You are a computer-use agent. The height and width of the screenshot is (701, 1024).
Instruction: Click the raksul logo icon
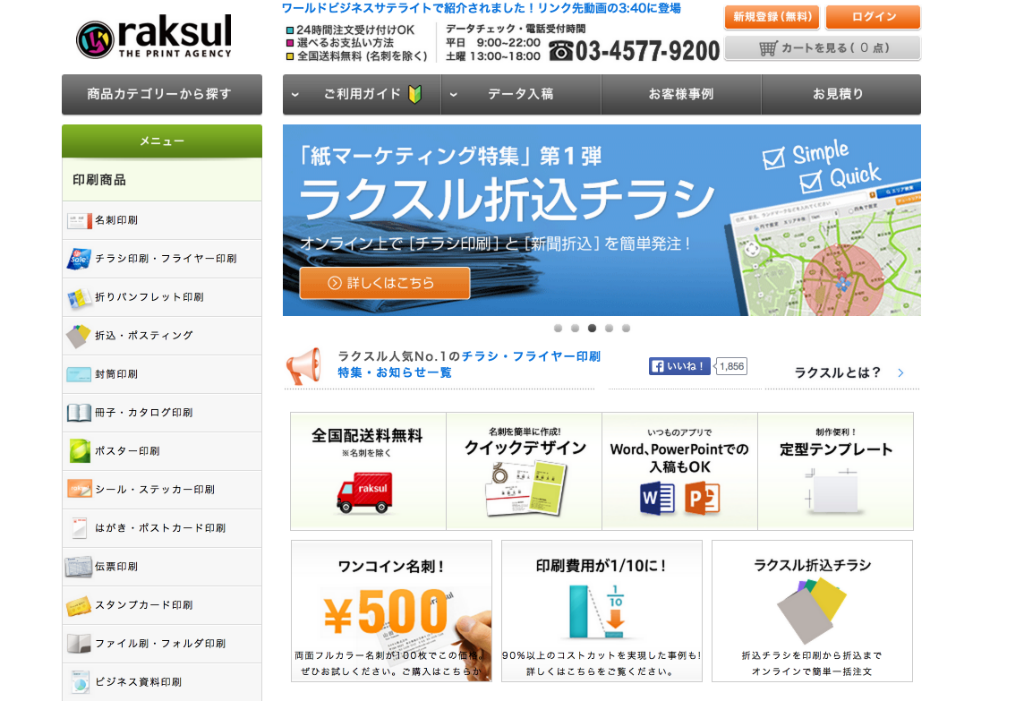coord(95,39)
